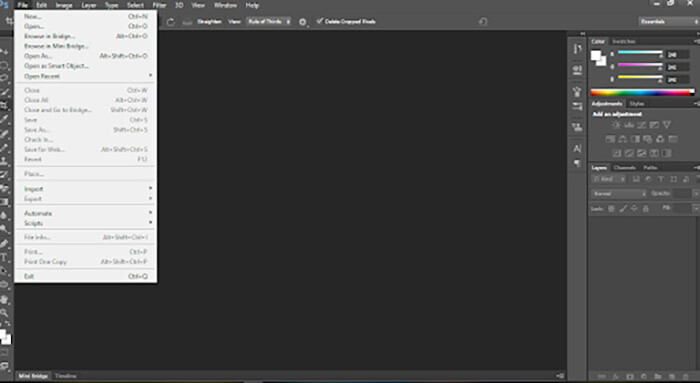Select the Hand tool

coord(4,300)
